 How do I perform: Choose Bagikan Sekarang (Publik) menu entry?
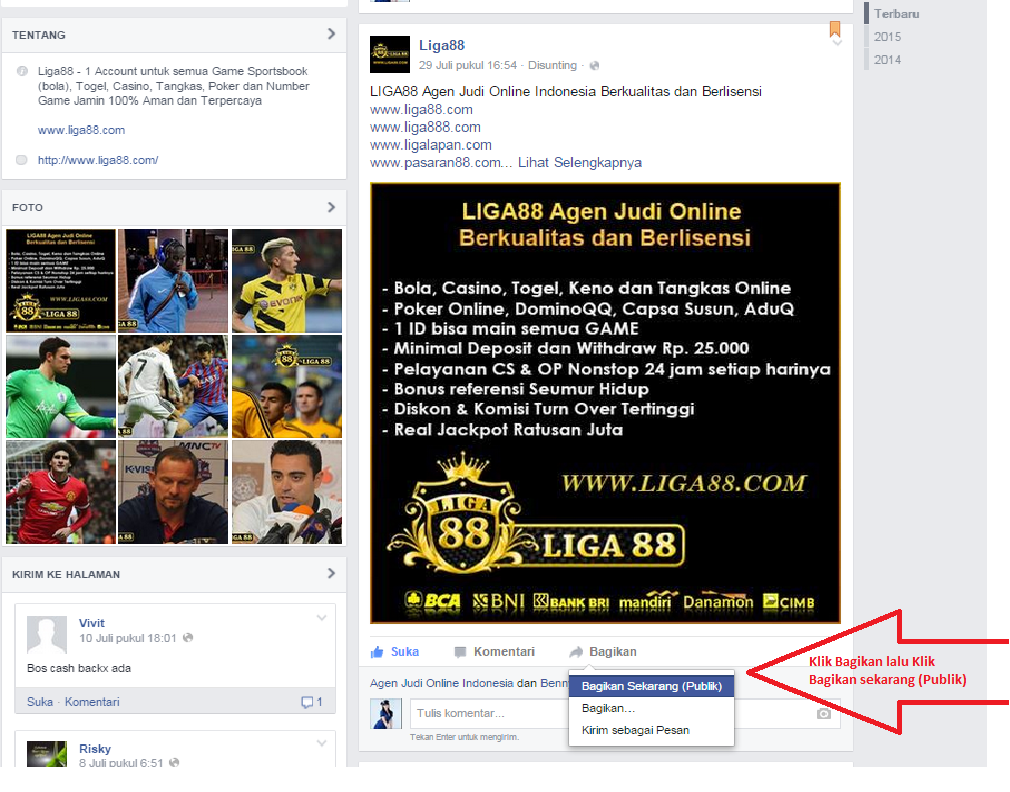pyautogui.click(x=651, y=686)
